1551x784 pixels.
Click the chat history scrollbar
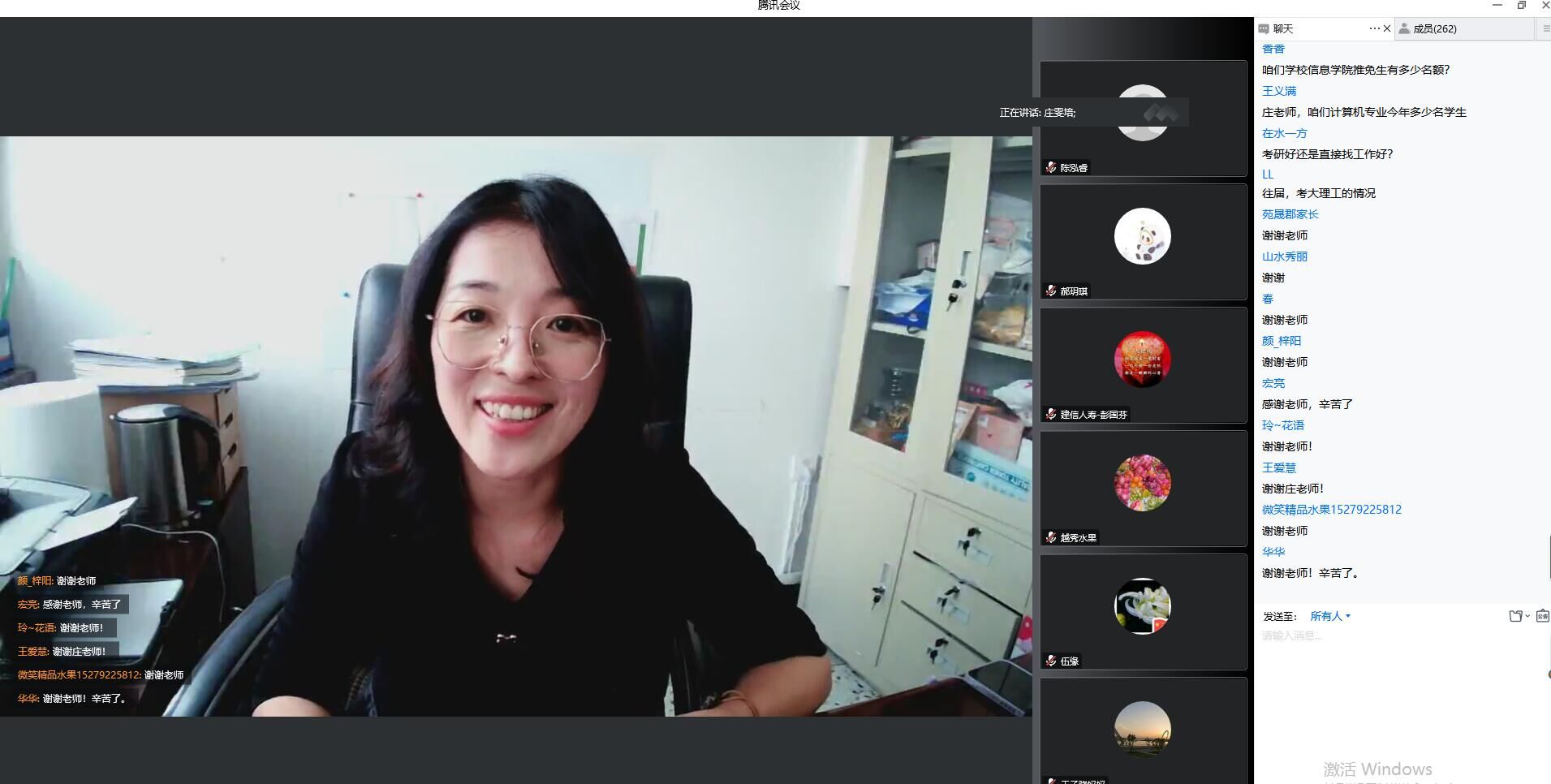point(1549,557)
